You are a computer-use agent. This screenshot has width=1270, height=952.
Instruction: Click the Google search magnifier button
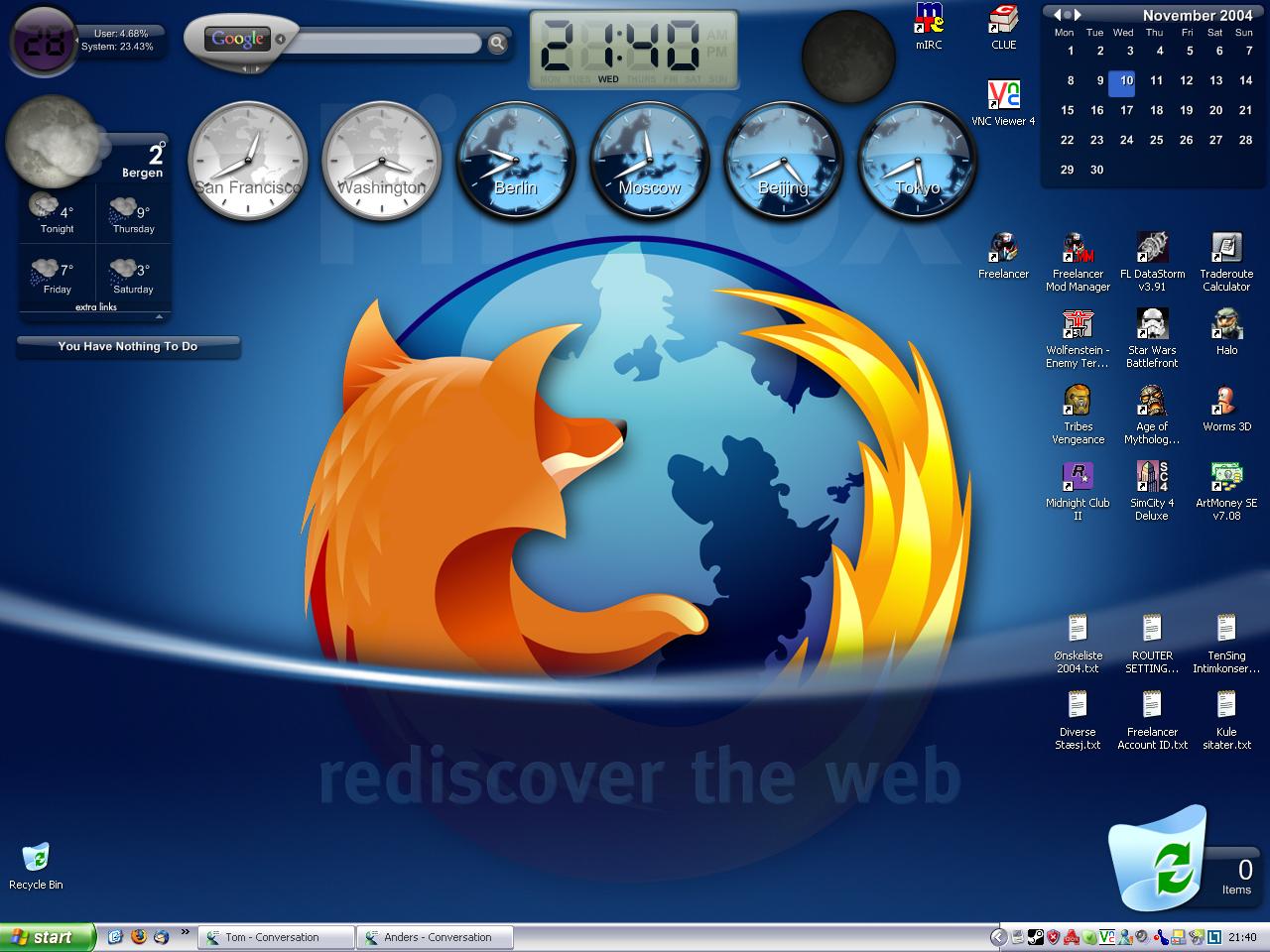click(x=497, y=43)
